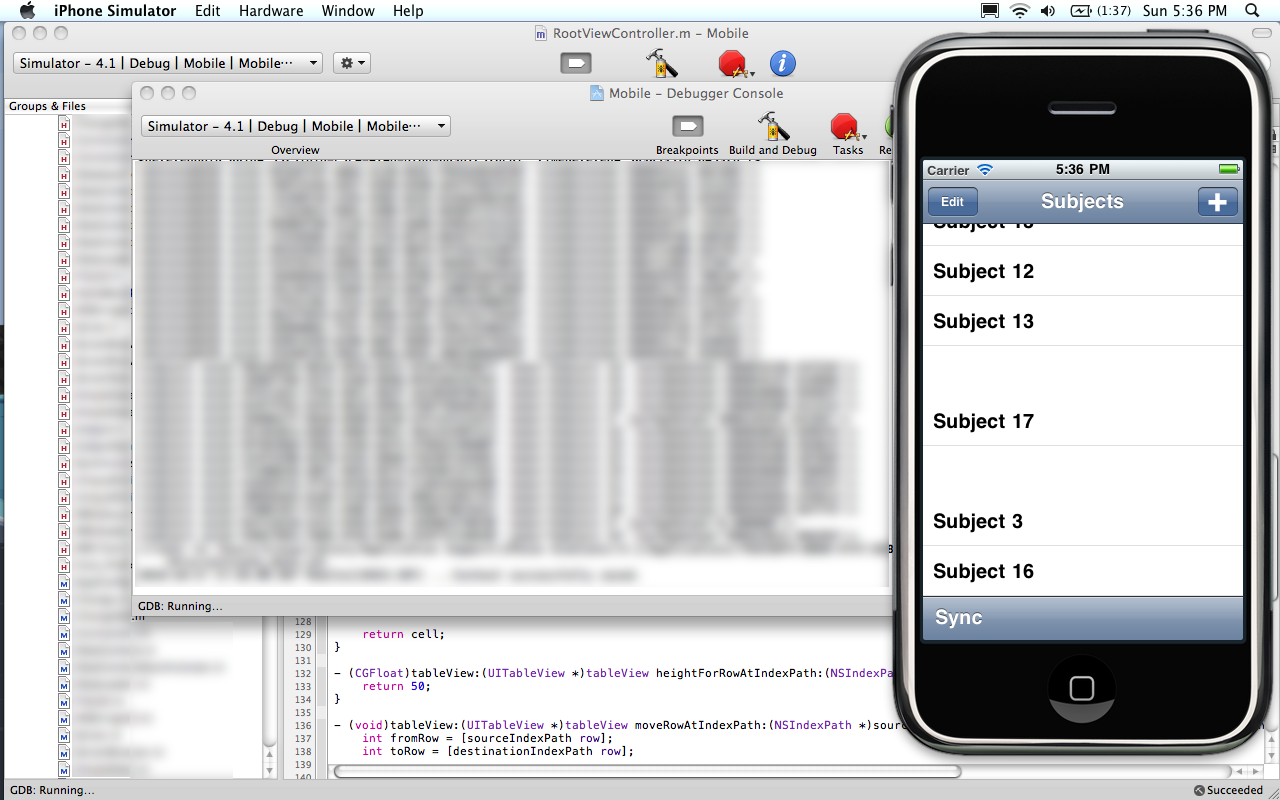Tap the Edit button in simulator app
Screen dimensions: 1280x800
[953, 202]
